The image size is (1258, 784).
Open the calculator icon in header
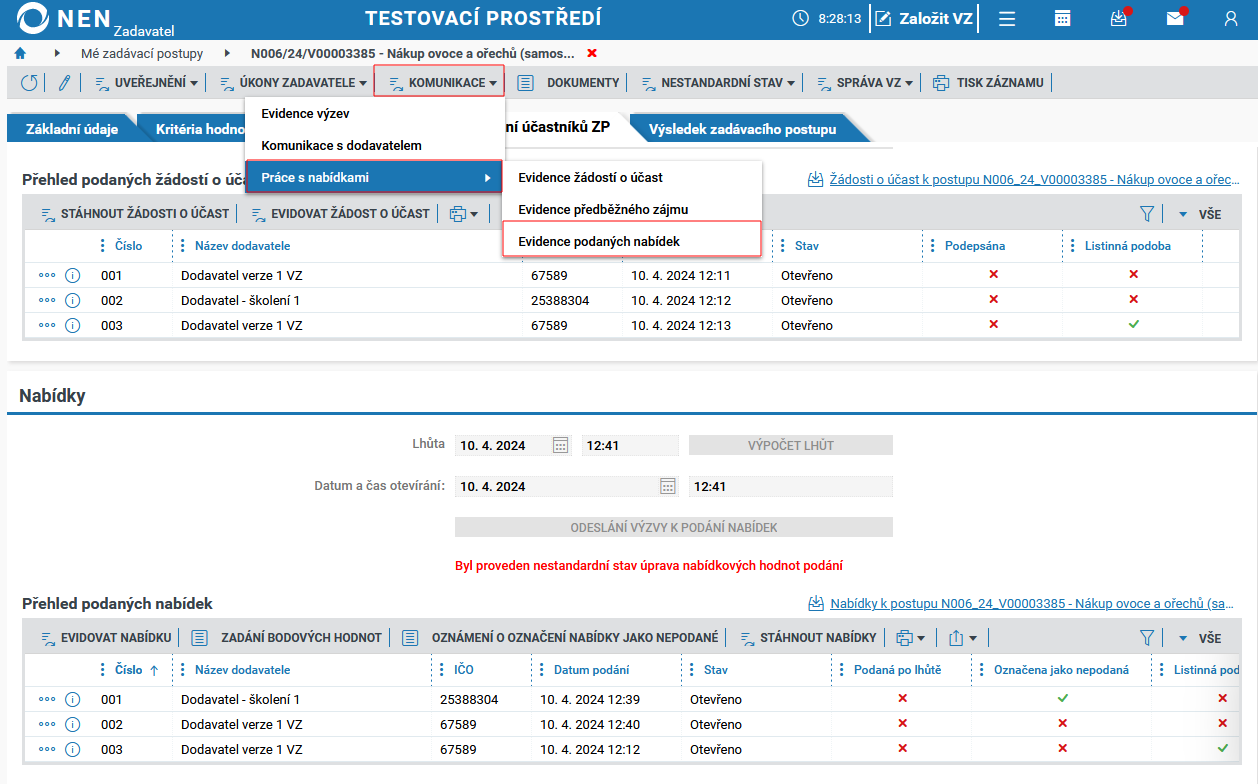(1063, 19)
